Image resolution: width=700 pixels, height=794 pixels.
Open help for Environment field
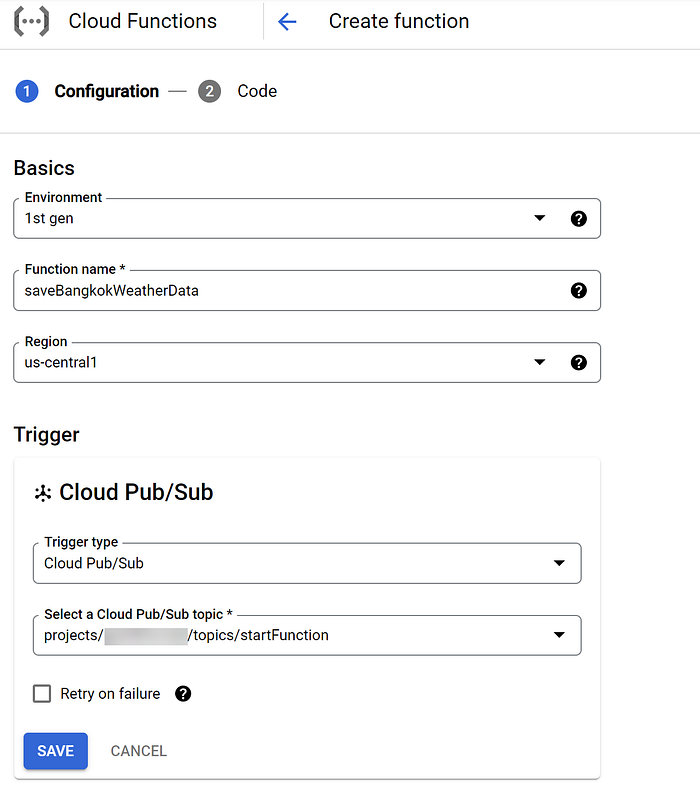click(578, 219)
